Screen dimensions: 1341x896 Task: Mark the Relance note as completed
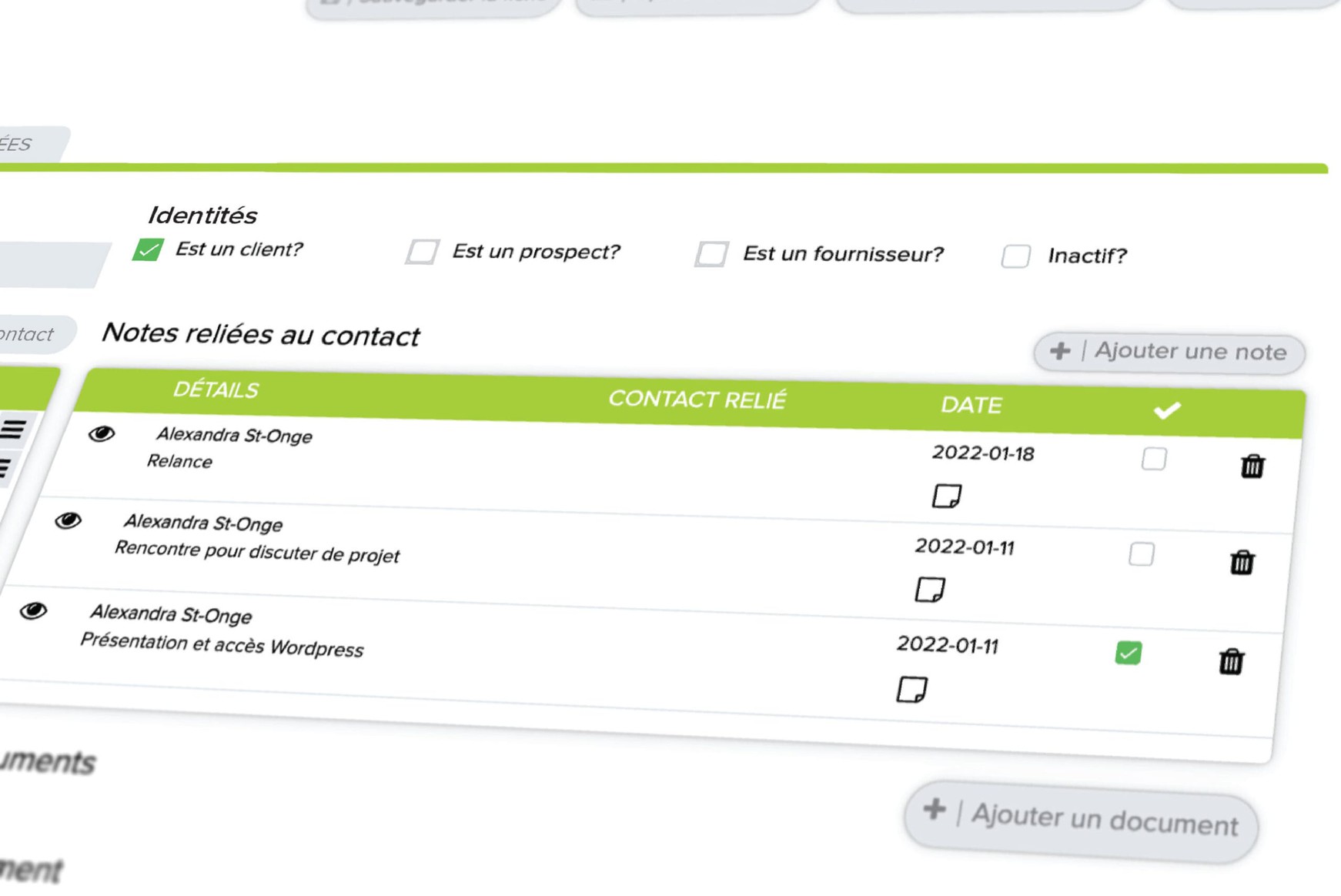pos(1153,459)
